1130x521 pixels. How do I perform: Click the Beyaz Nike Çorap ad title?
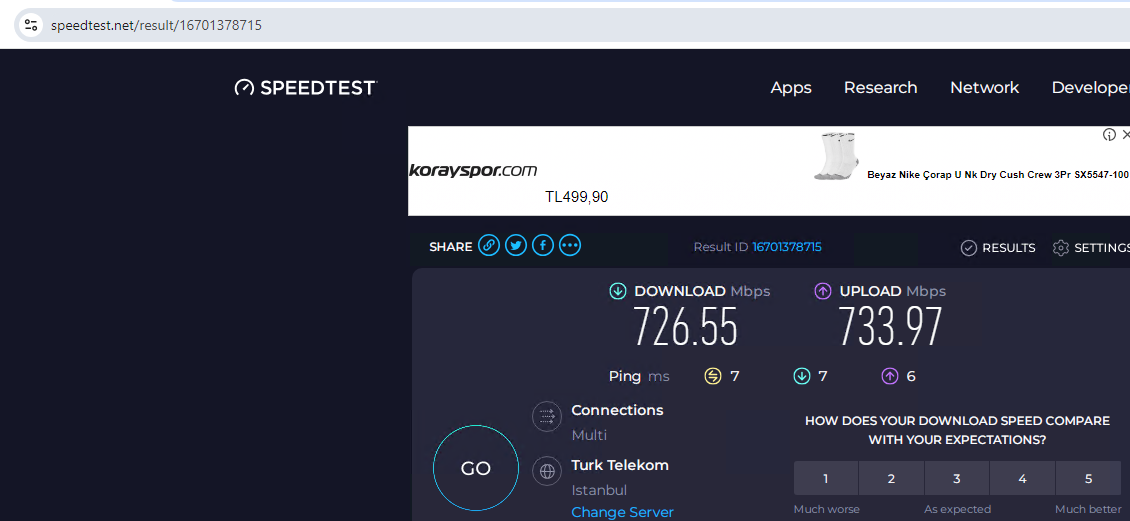click(x=997, y=175)
